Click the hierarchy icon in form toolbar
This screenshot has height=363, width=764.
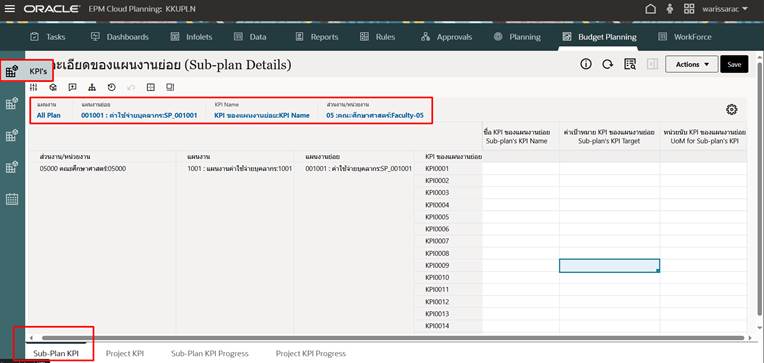pos(92,87)
